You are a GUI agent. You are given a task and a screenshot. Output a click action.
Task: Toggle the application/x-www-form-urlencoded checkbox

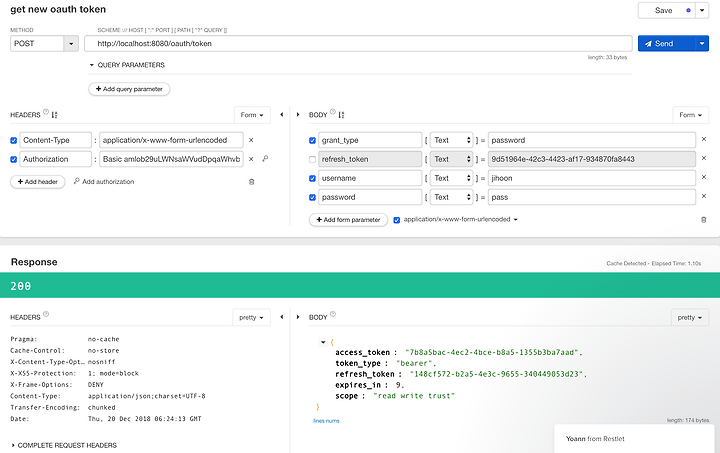[397, 220]
